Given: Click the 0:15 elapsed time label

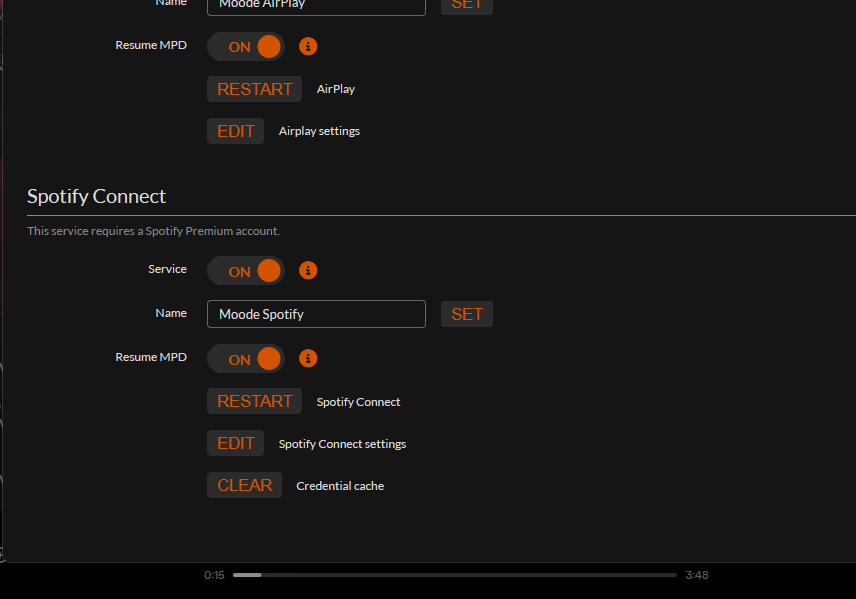Looking at the screenshot, I should (x=215, y=575).
